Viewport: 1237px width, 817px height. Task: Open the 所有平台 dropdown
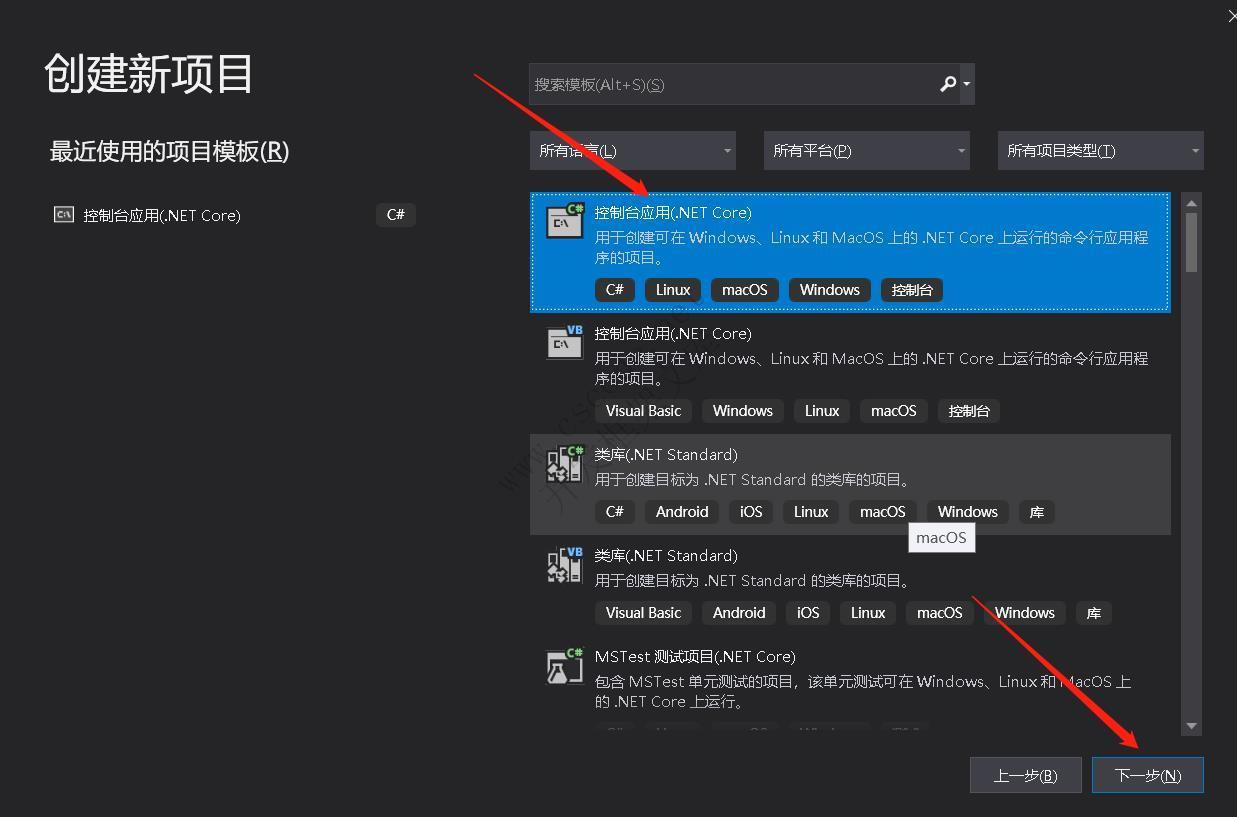click(x=866, y=150)
